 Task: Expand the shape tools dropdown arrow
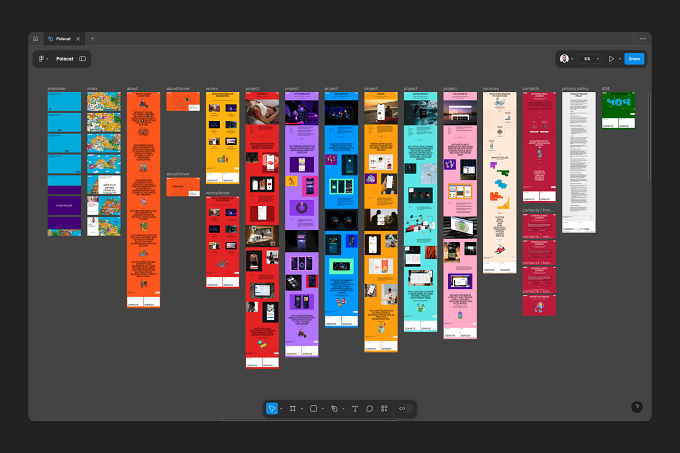[x=323, y=409]
